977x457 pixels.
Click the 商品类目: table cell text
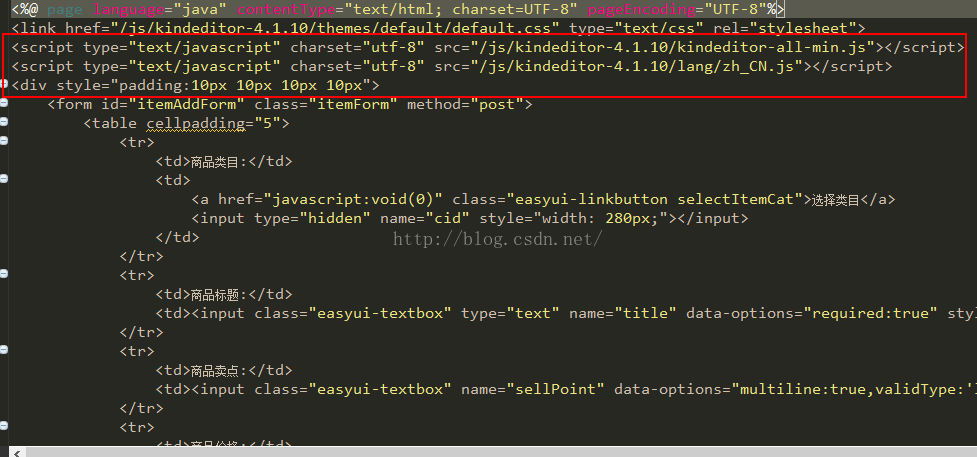coord(219,161)
